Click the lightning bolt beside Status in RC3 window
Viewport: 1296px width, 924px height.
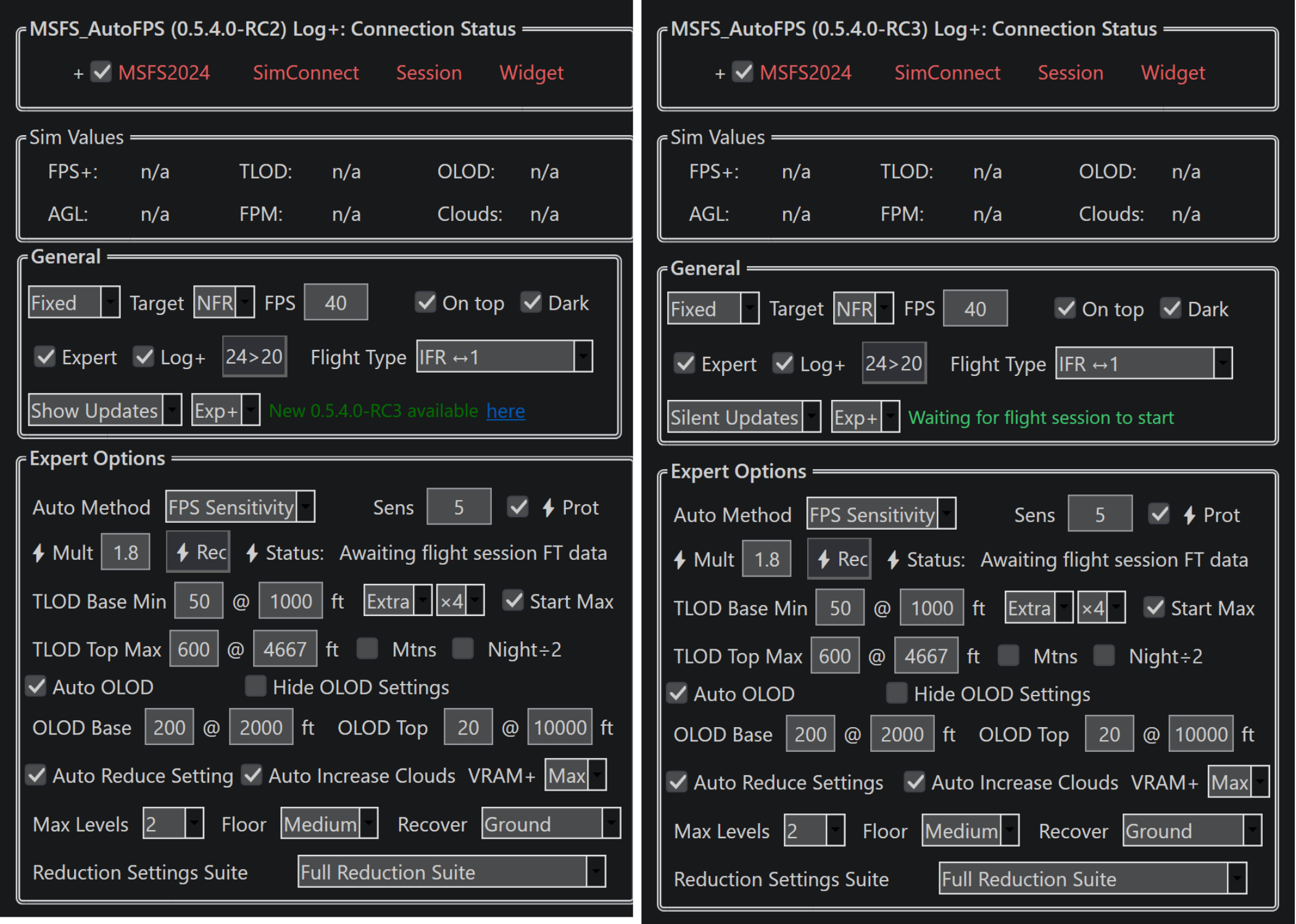click(x=893, y=560)
